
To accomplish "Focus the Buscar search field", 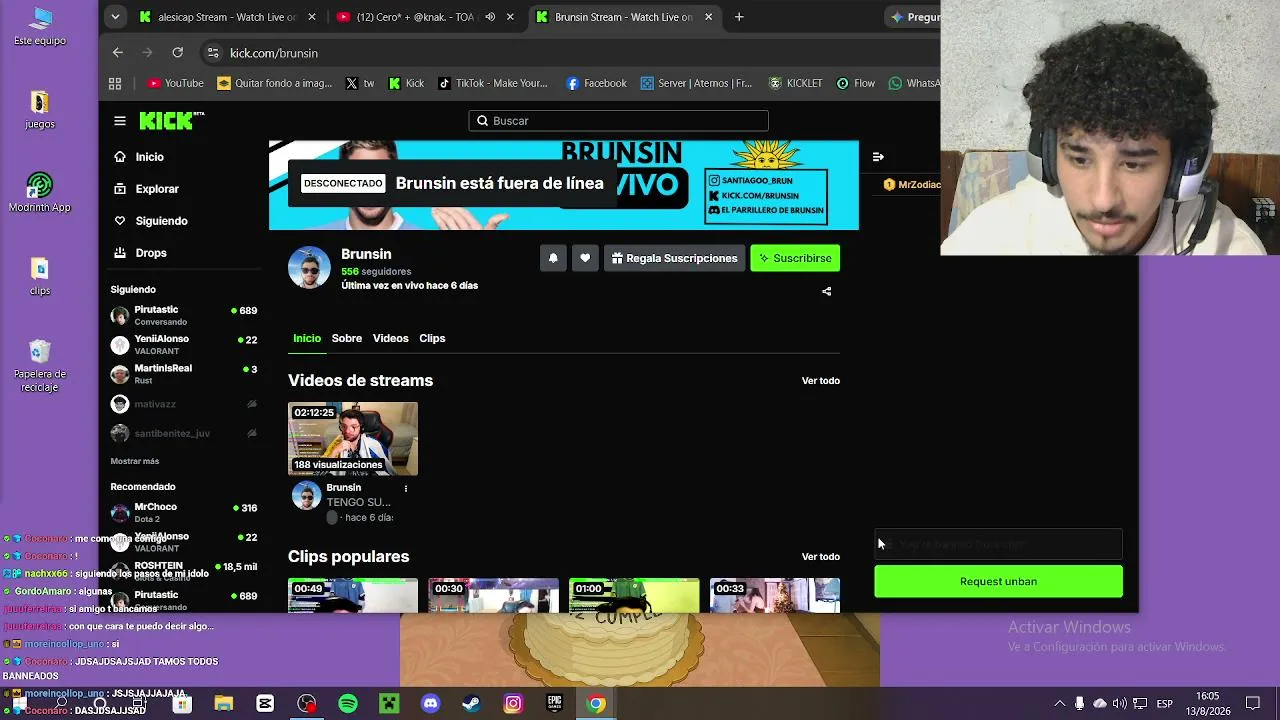I will (618, 121).
